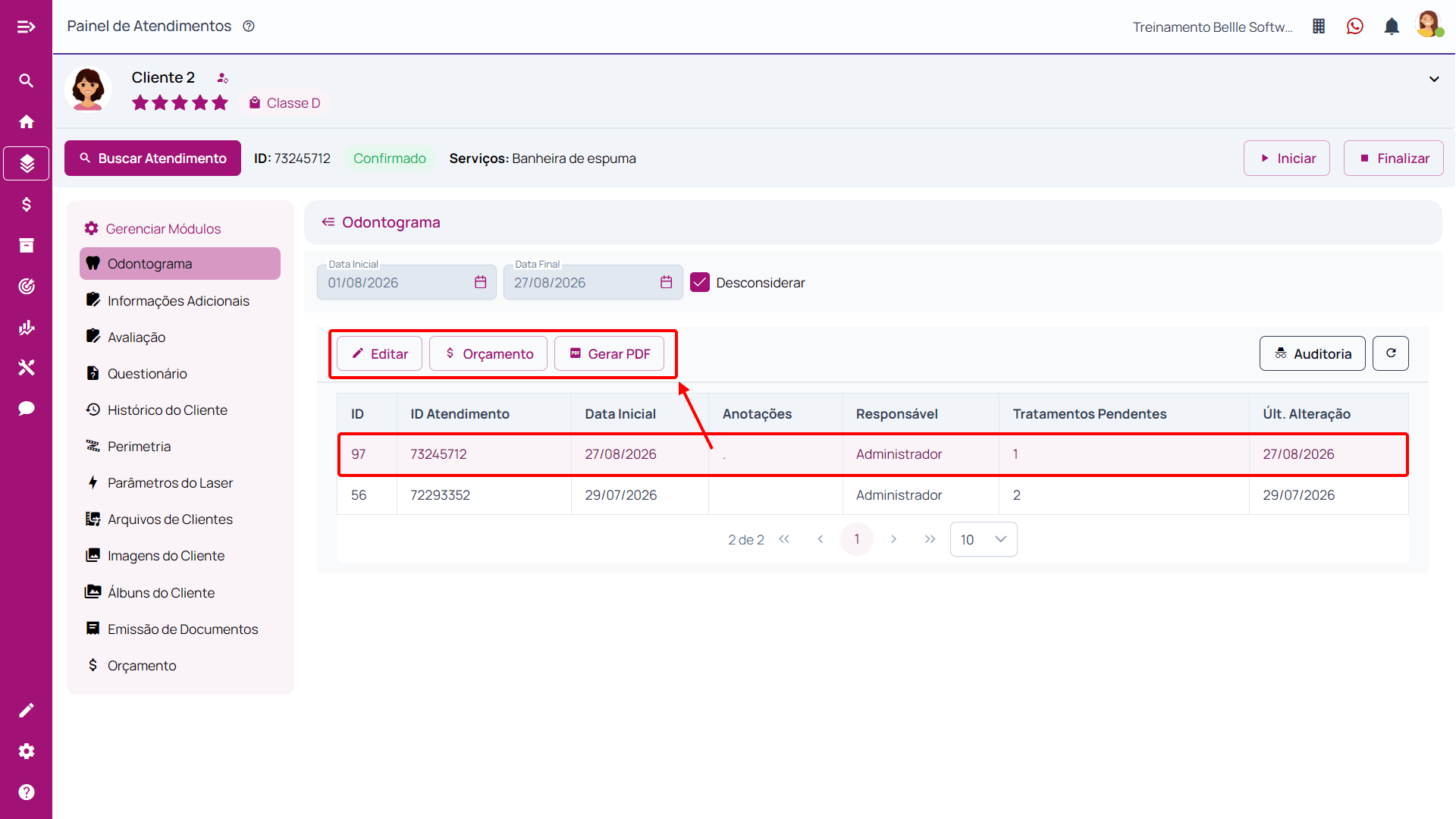Go to the home icon in sidebar
1456x819 pixels.
[27, 121]
